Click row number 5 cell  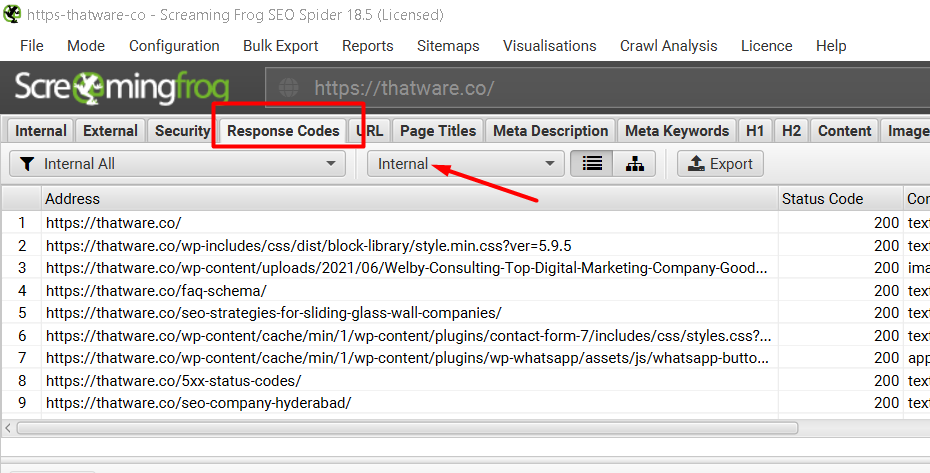click(x=22, y=313)
